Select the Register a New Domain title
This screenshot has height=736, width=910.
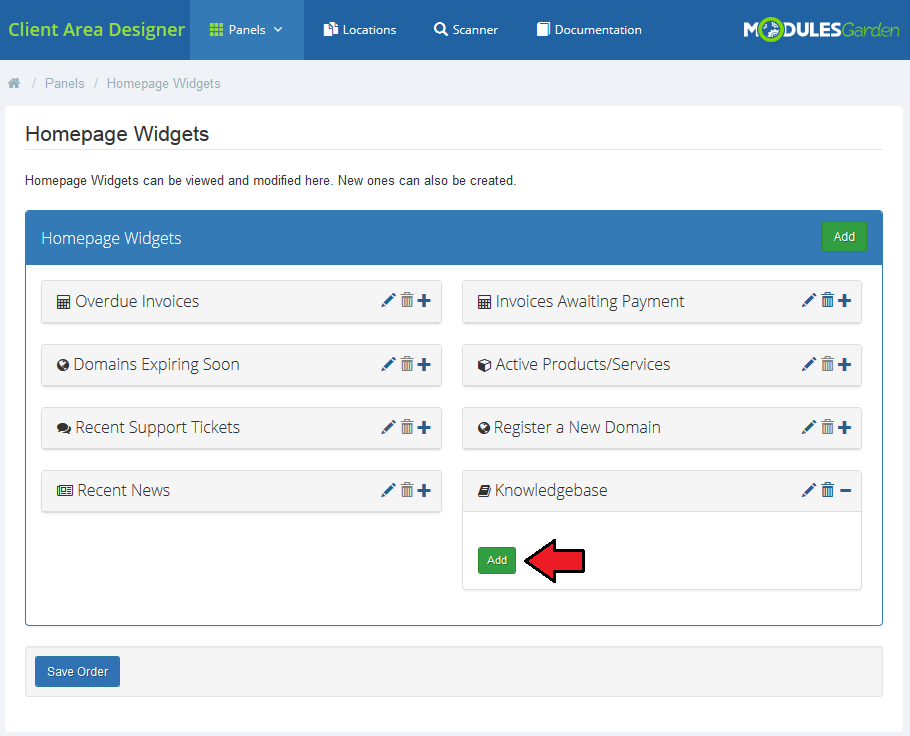[577, 428]
